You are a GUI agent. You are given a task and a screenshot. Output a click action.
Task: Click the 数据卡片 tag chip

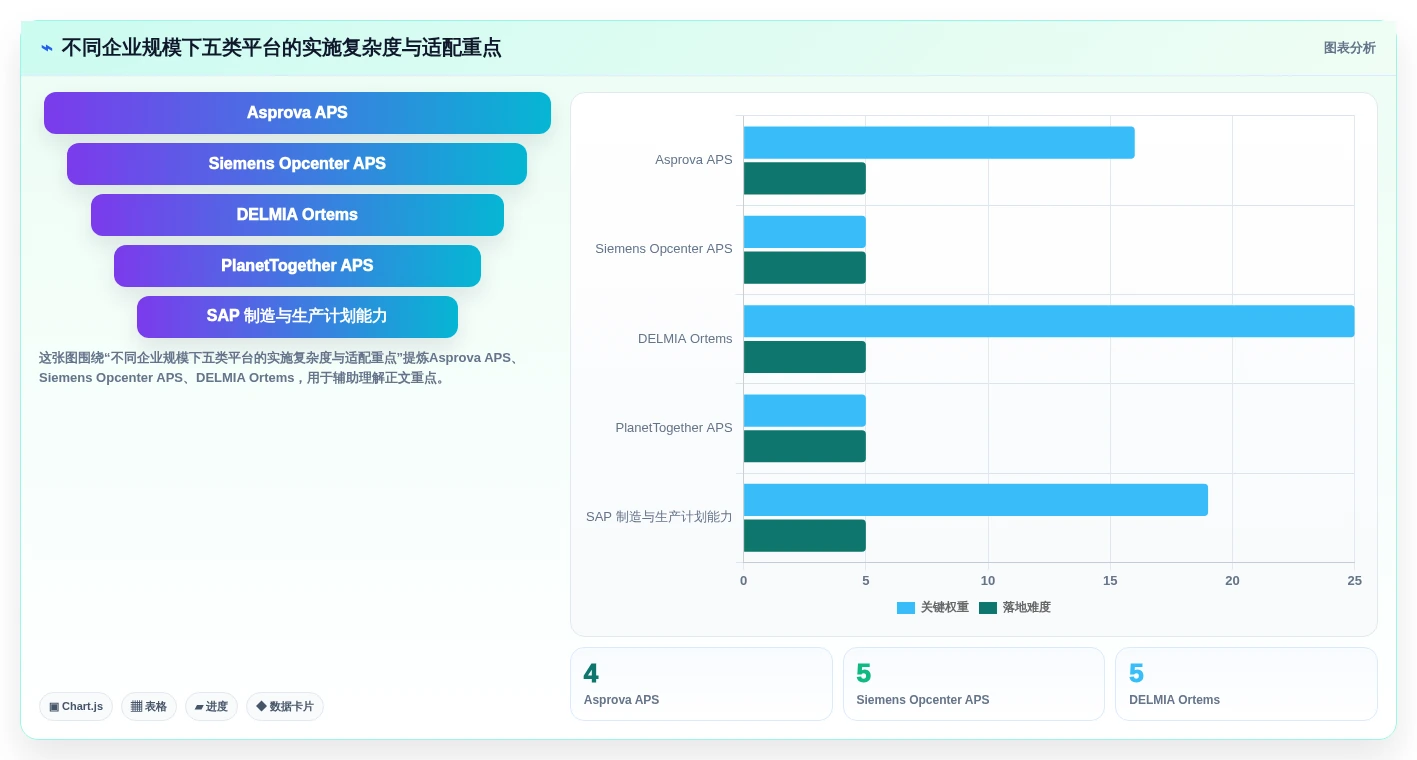pyautogui.click(x=285, y=707)
